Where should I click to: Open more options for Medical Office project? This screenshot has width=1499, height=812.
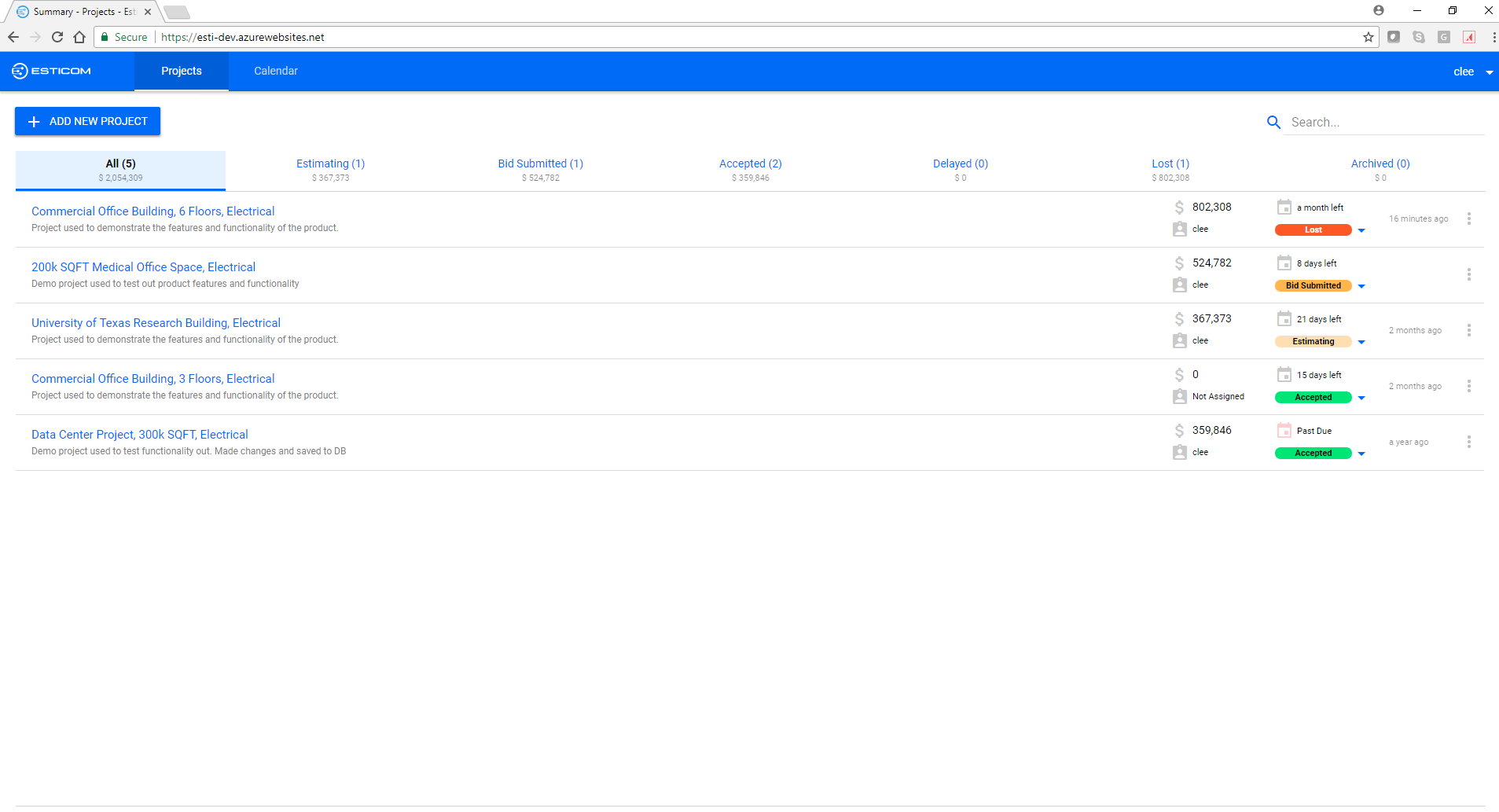1468,274
